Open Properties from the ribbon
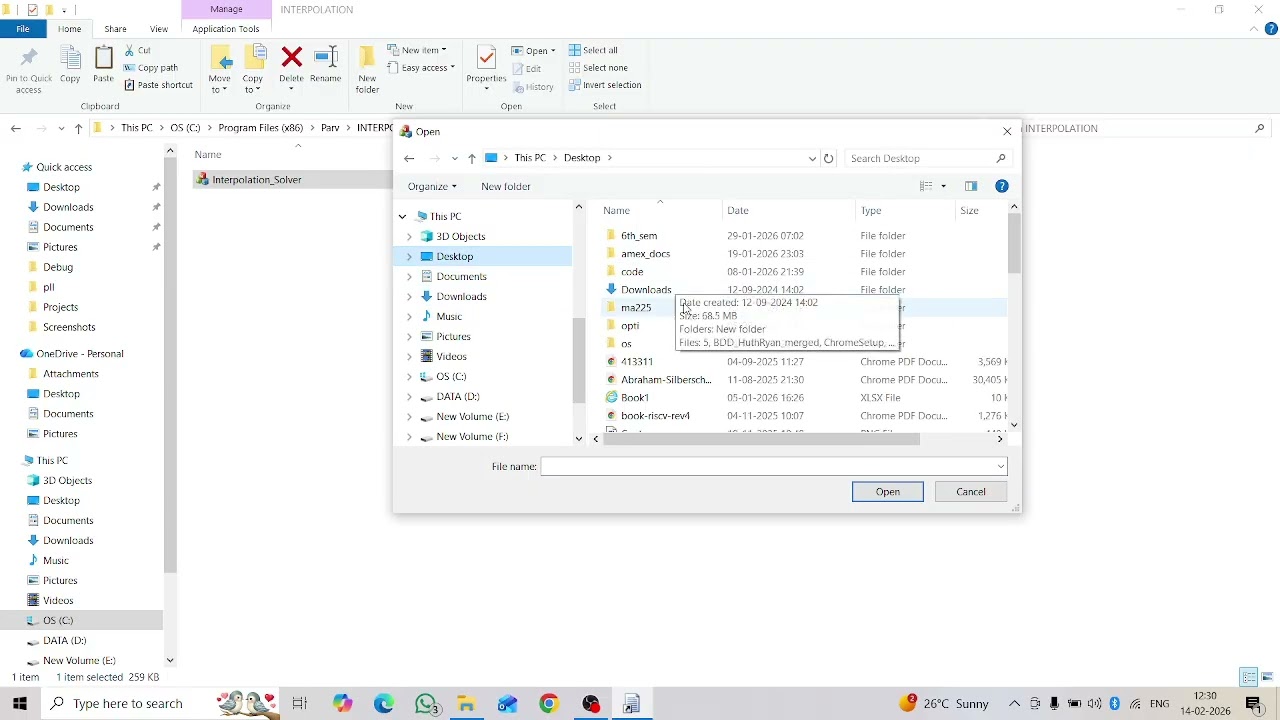This screenshot has height=720, width=1280. tap(486, 66)
